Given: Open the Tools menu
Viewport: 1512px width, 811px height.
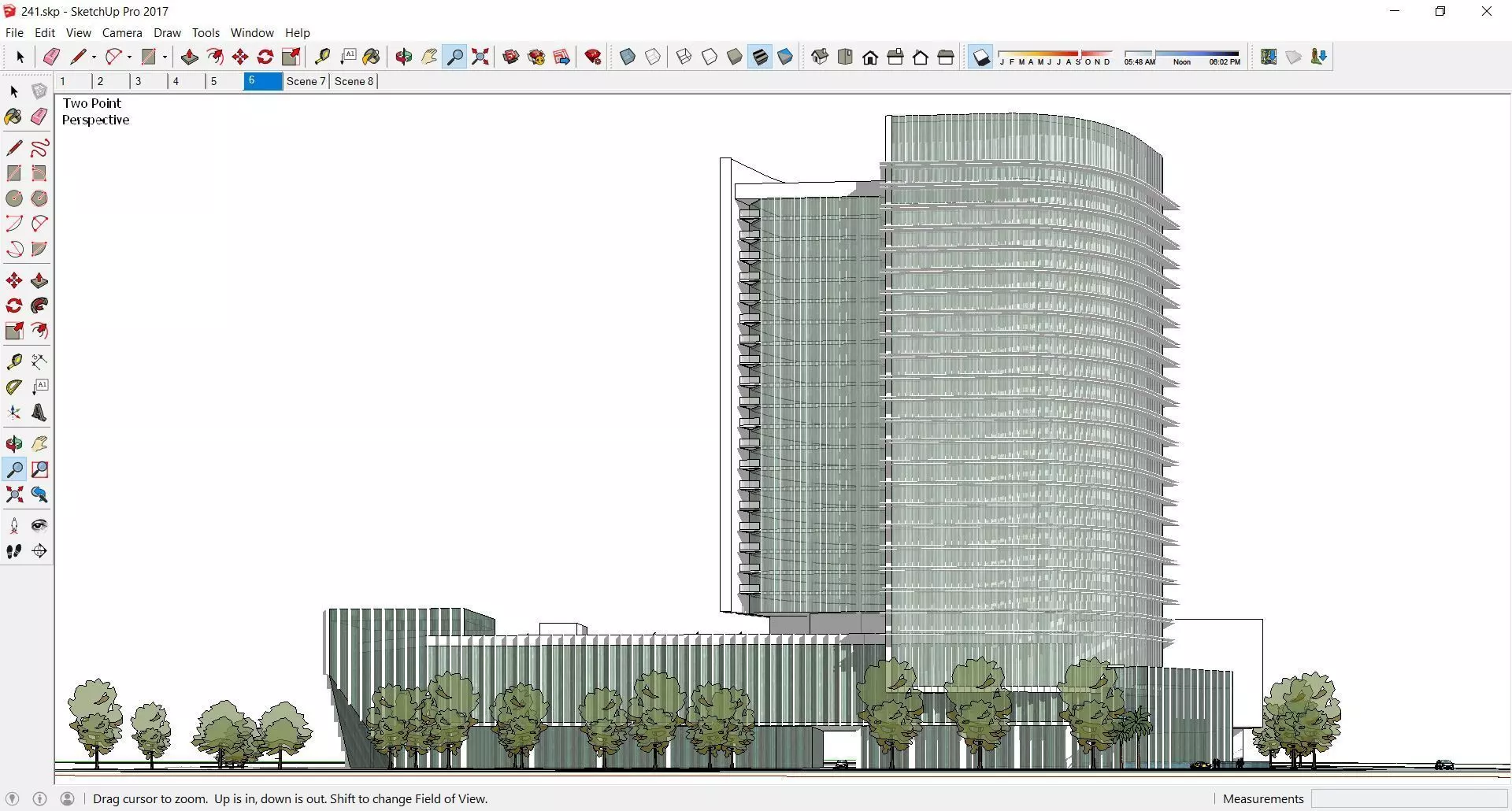Looking at the screenshot, I should [x=206, y=33].
